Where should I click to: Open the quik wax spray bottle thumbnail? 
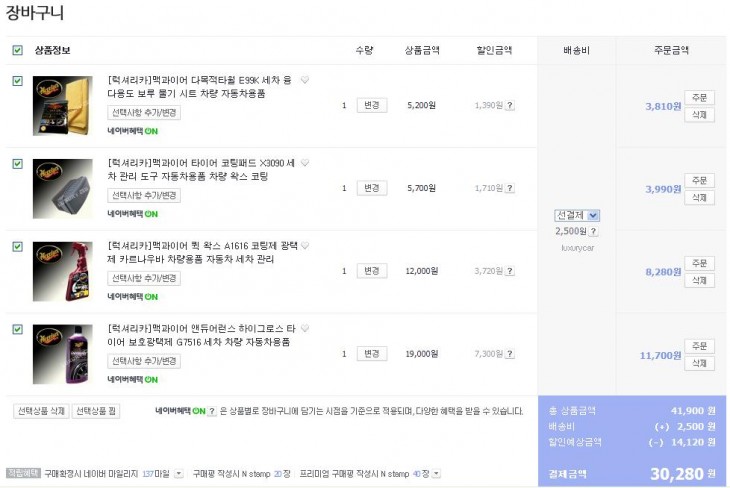coord(62,271)
